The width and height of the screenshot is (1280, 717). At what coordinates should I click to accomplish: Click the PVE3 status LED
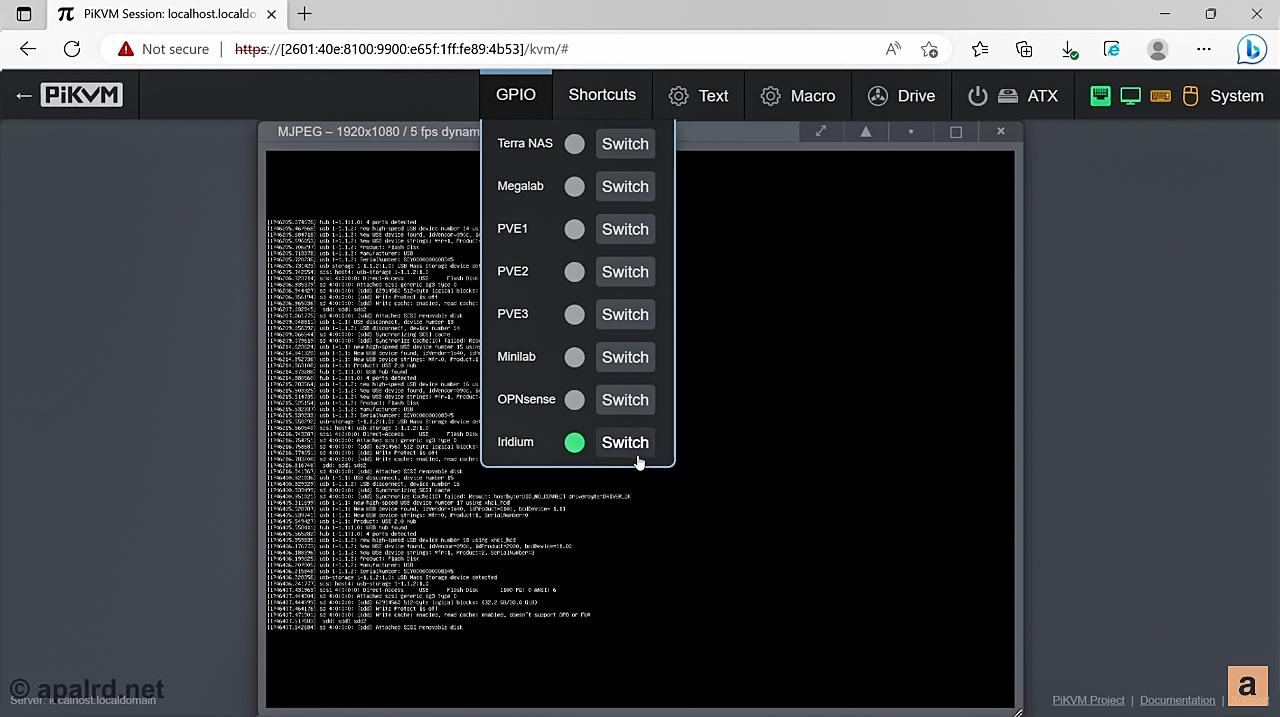coord(574,314)
